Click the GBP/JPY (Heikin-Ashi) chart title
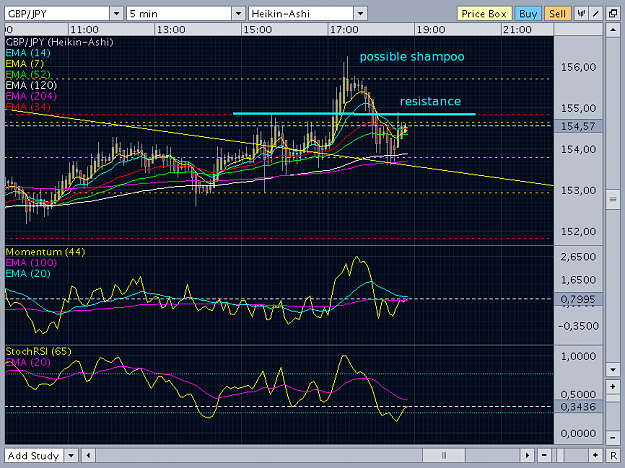 59,42
